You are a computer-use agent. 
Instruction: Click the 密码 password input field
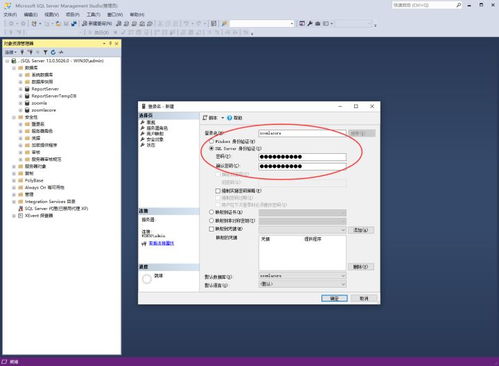(302, 157)
